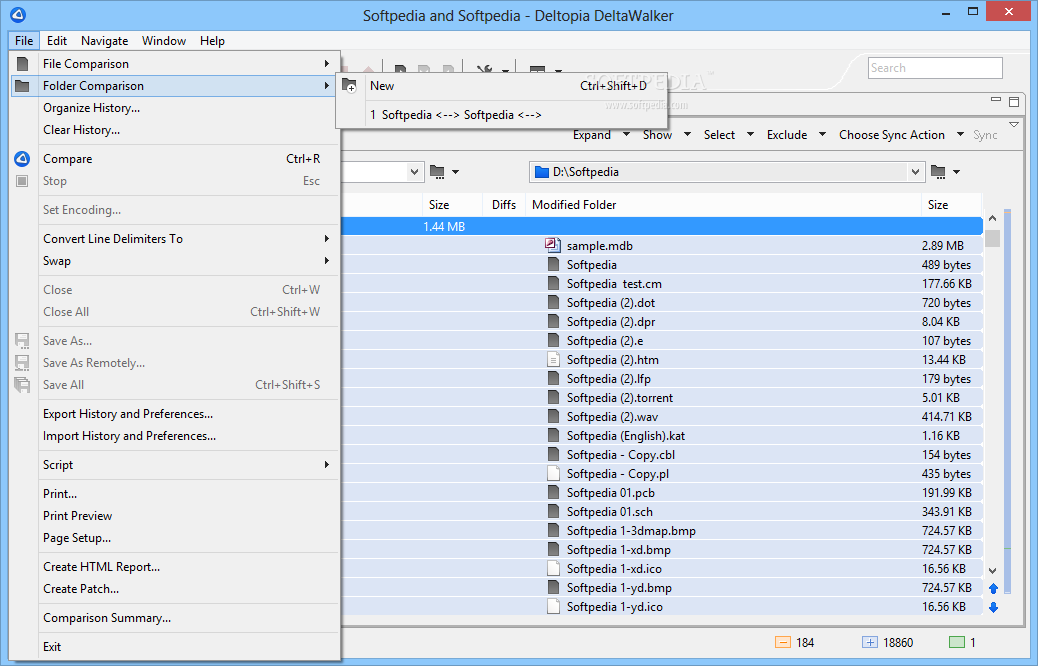Click the blue down arrow next difference icon
Screen dimensions: 1038x666
pos(994,607)
